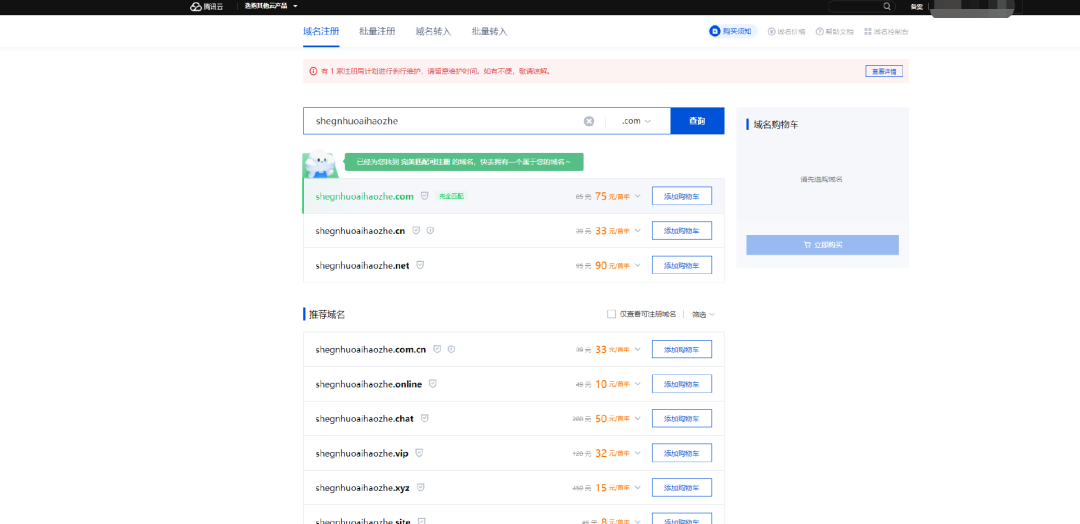
Task: Add shegnhuoaihaozhe.chat to the cart
Action: pos(682,419)
